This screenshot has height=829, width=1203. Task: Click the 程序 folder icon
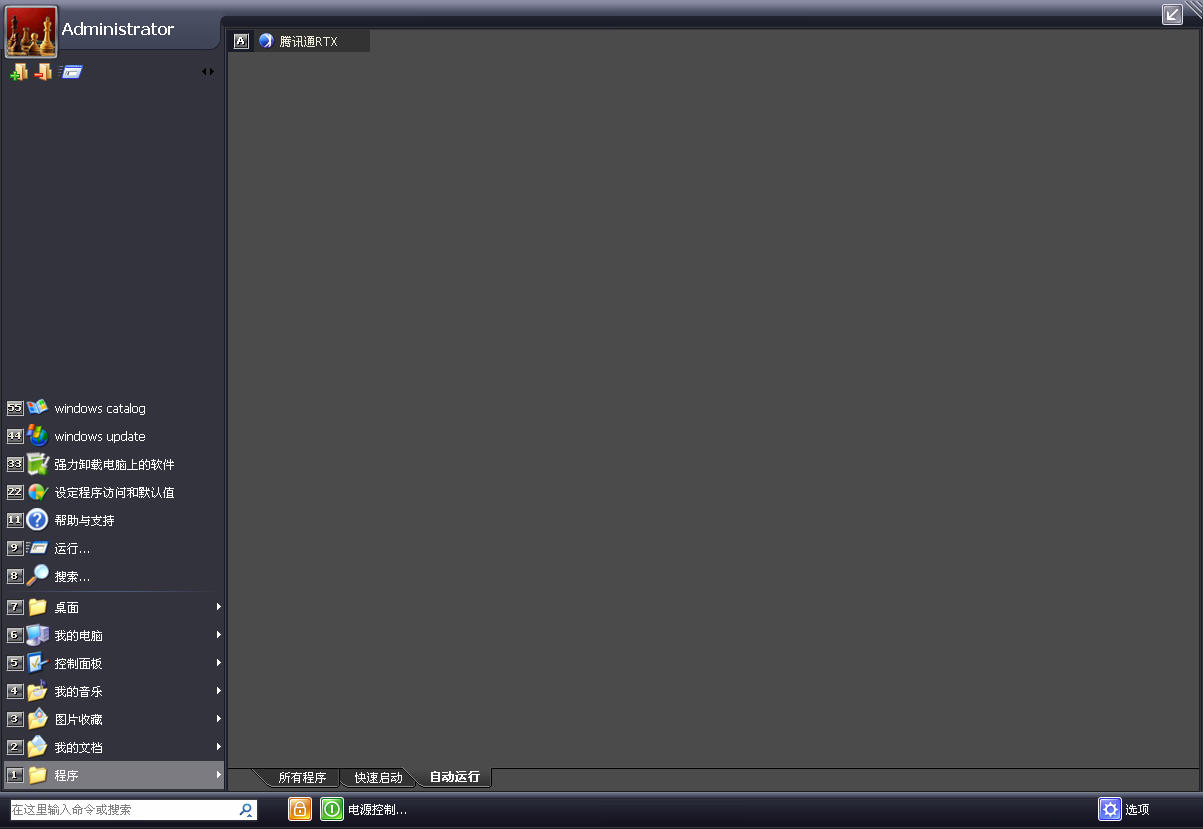[x=37, y=775]
